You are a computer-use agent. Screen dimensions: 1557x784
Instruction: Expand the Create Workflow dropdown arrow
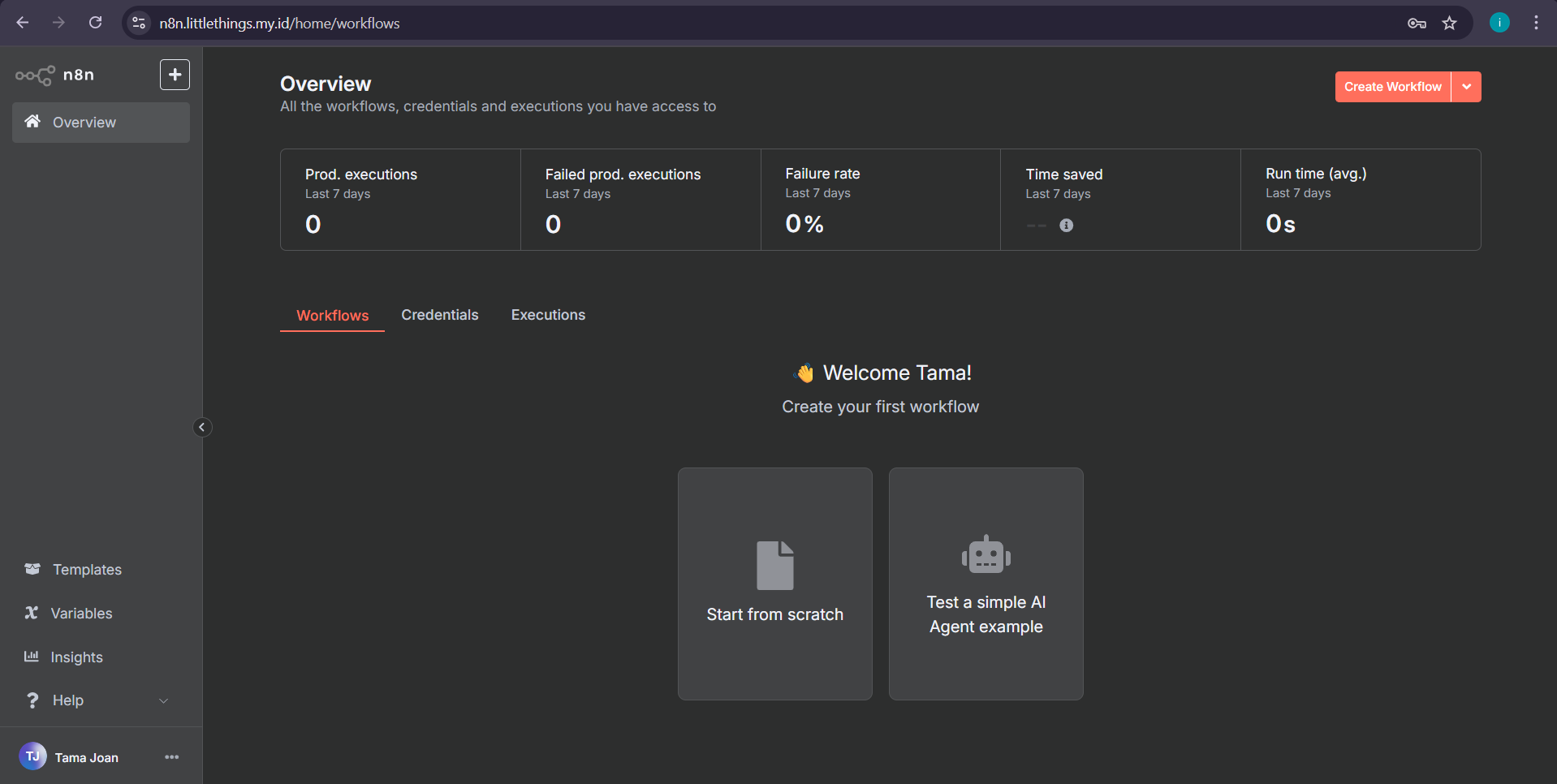(x=1466, y=87)
